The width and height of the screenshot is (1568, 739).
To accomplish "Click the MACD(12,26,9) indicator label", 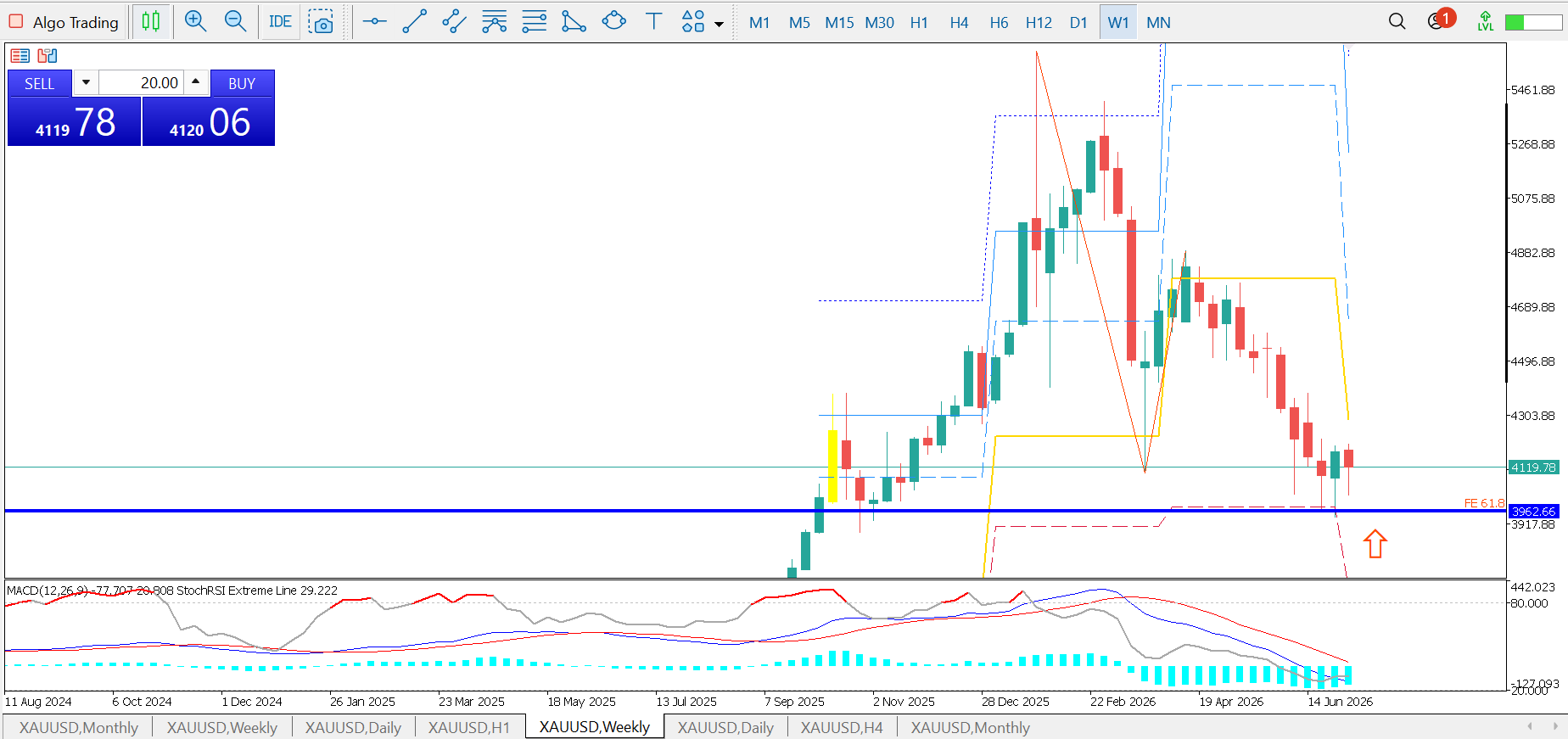I will pos(48,591).
